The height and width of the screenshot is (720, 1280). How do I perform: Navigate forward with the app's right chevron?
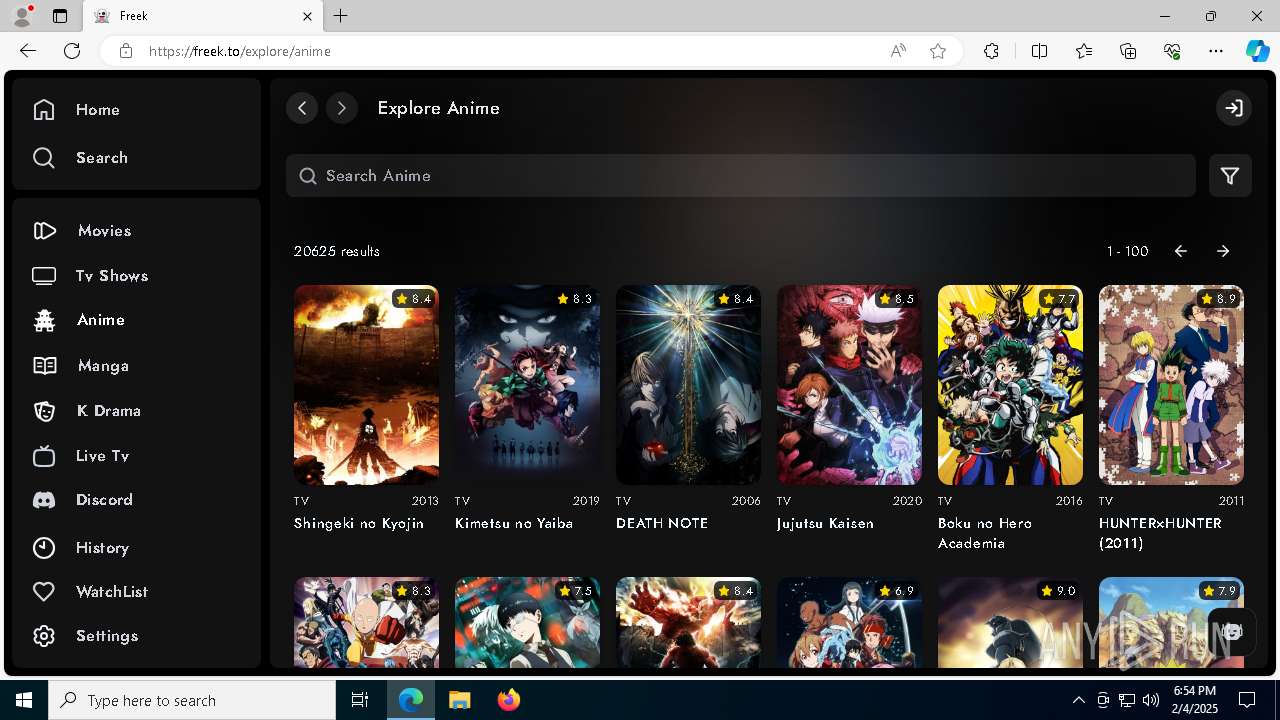(342, 108)
